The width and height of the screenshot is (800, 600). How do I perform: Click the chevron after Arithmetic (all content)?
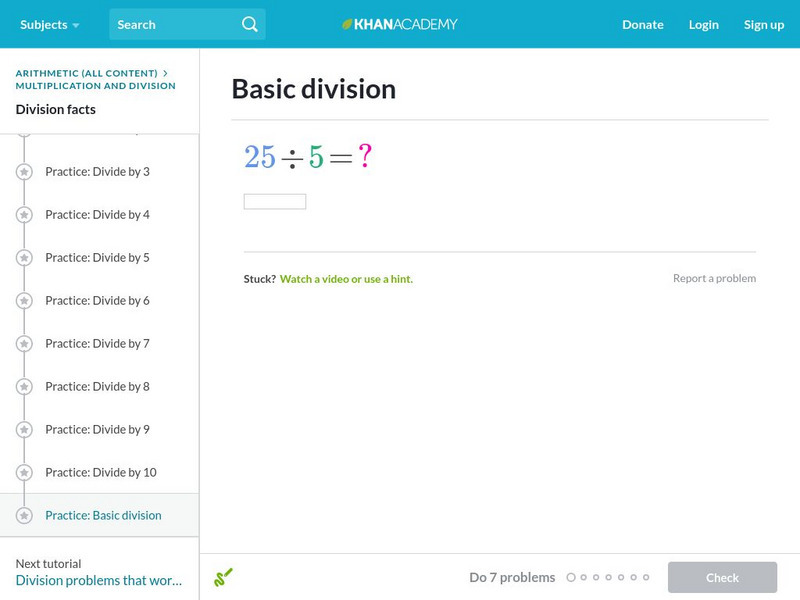[163, 72]
